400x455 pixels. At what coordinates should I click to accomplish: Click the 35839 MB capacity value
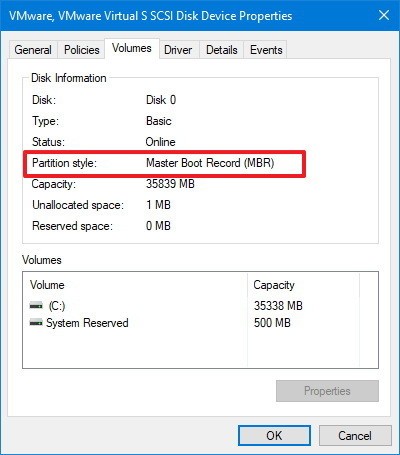click(x=170, y=184)
